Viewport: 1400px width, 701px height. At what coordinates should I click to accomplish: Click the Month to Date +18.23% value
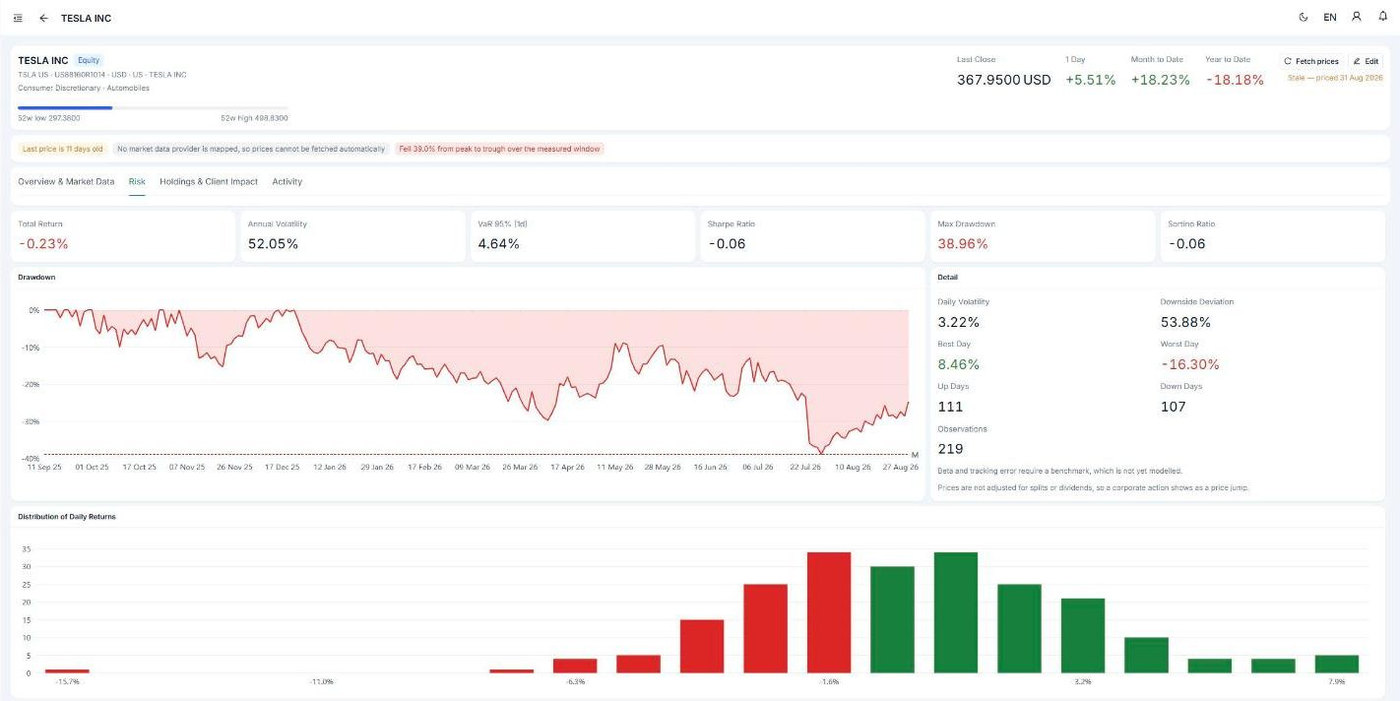click(x=1160, y=80)
